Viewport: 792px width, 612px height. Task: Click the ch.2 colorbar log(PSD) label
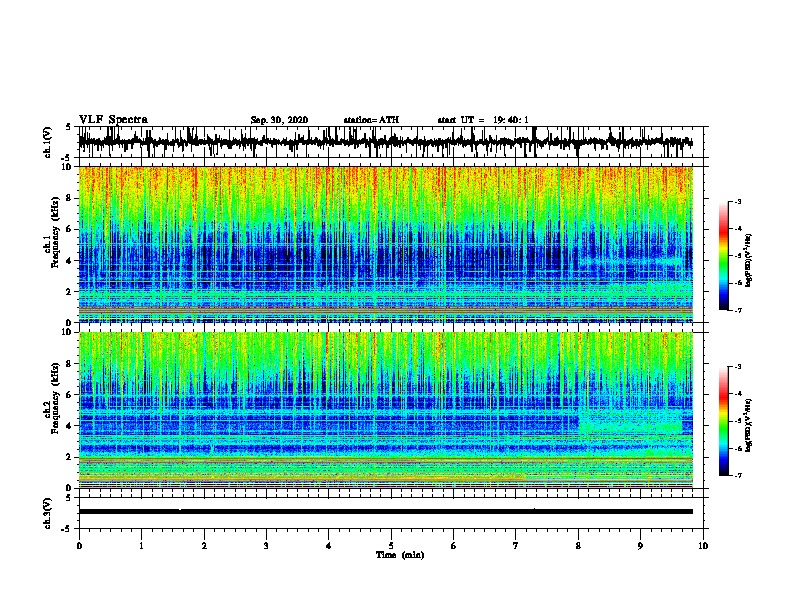749,425
